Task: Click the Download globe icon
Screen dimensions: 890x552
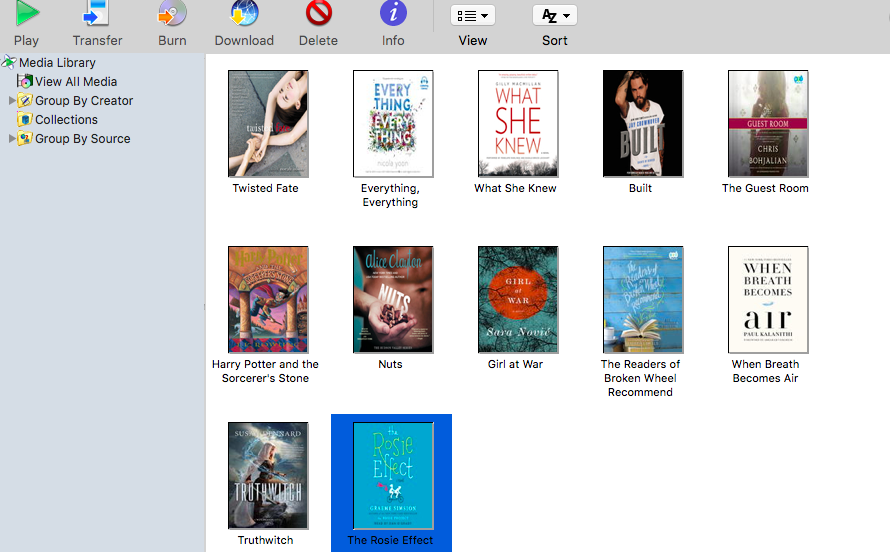Action: click(x=244, y=13)
